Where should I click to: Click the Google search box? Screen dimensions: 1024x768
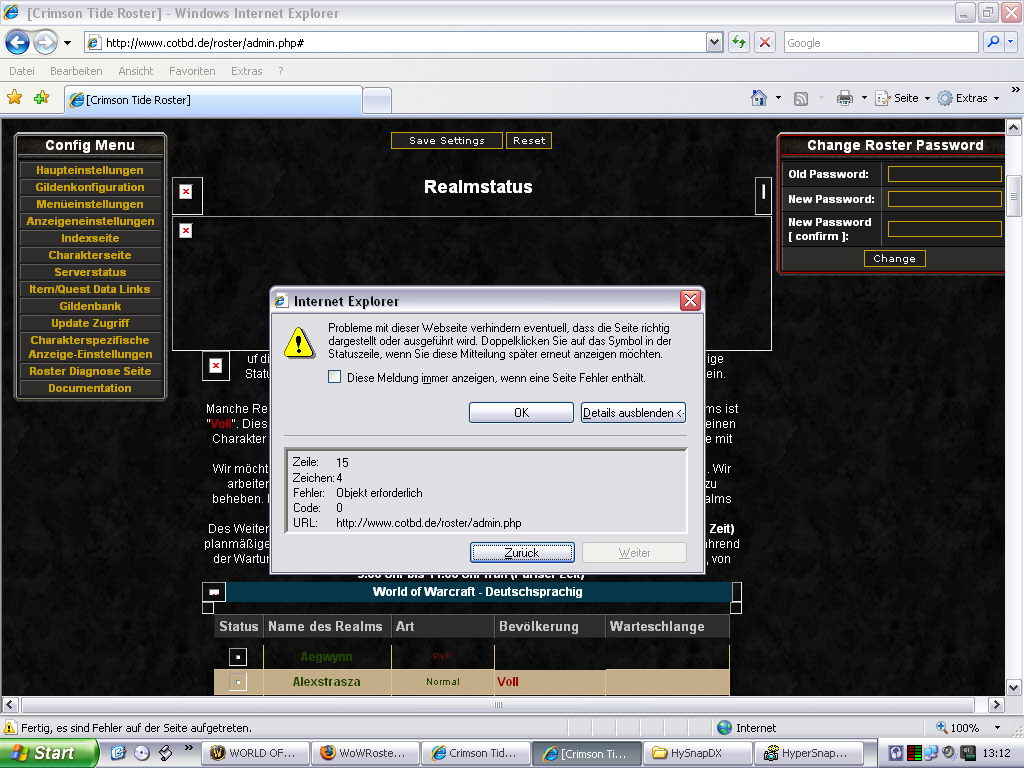pos(880,42)
